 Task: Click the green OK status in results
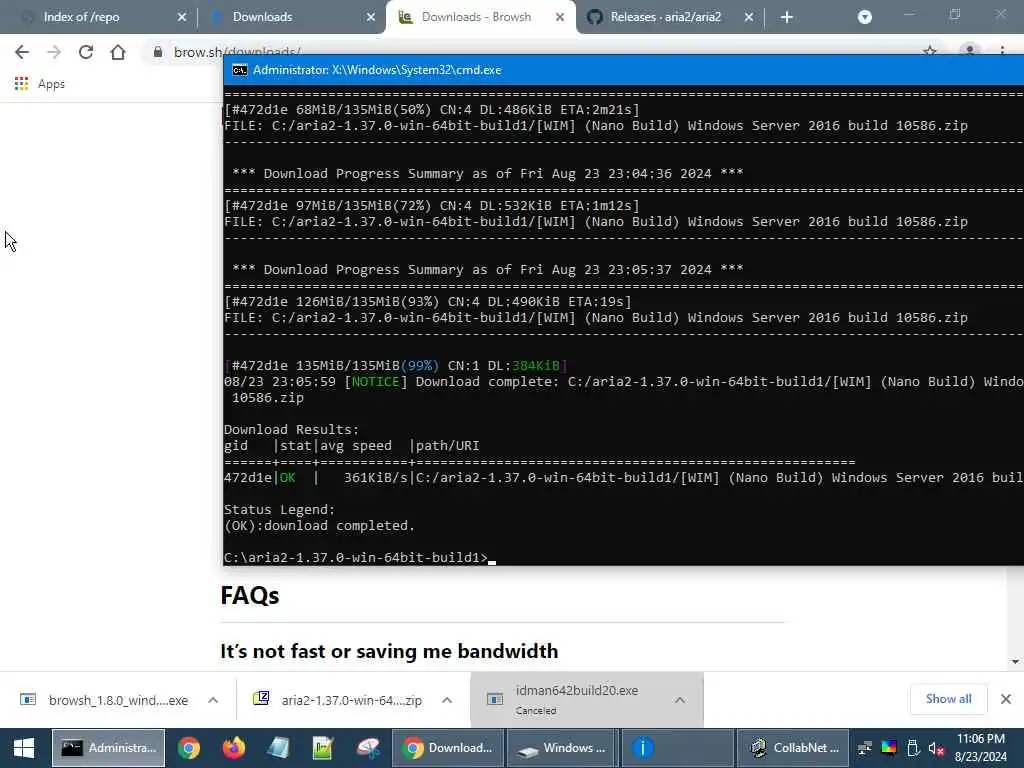tap(287, 478)
